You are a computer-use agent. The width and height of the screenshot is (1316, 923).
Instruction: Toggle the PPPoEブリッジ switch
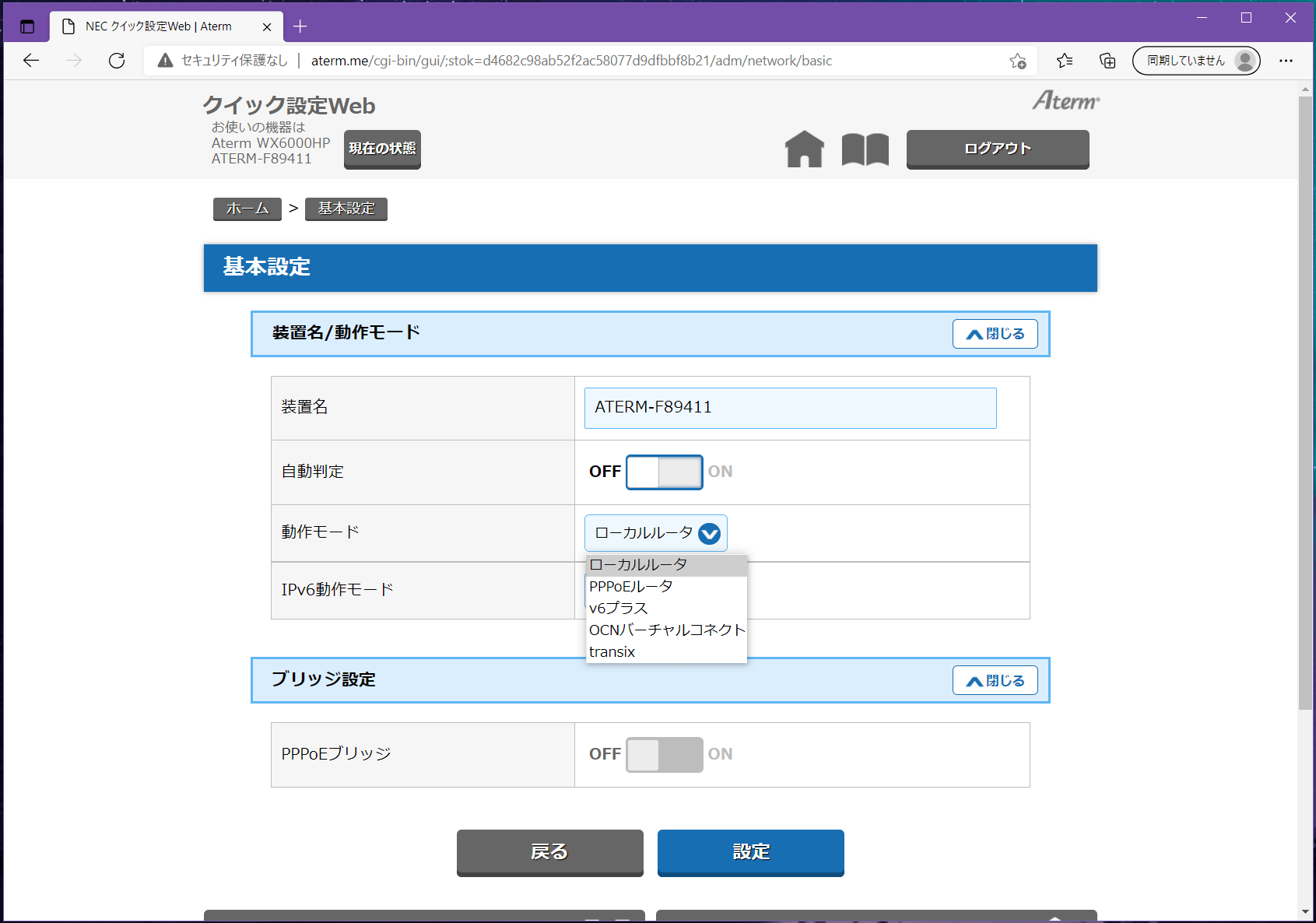(x=664, y=755)
